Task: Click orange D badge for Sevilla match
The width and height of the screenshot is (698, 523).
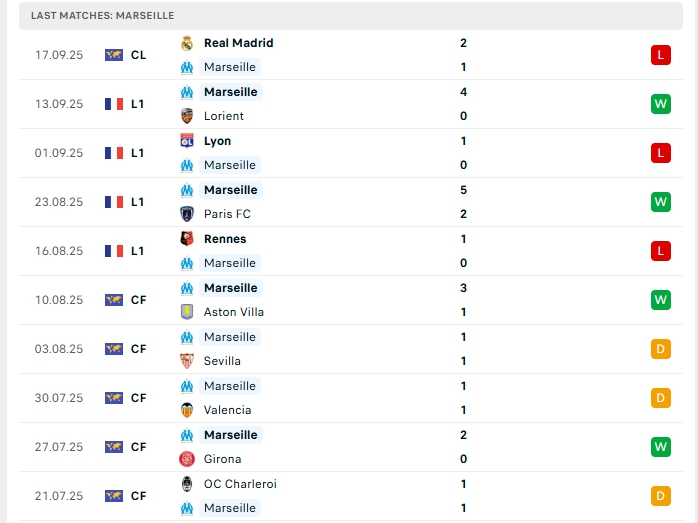Action: coord(660,349)
